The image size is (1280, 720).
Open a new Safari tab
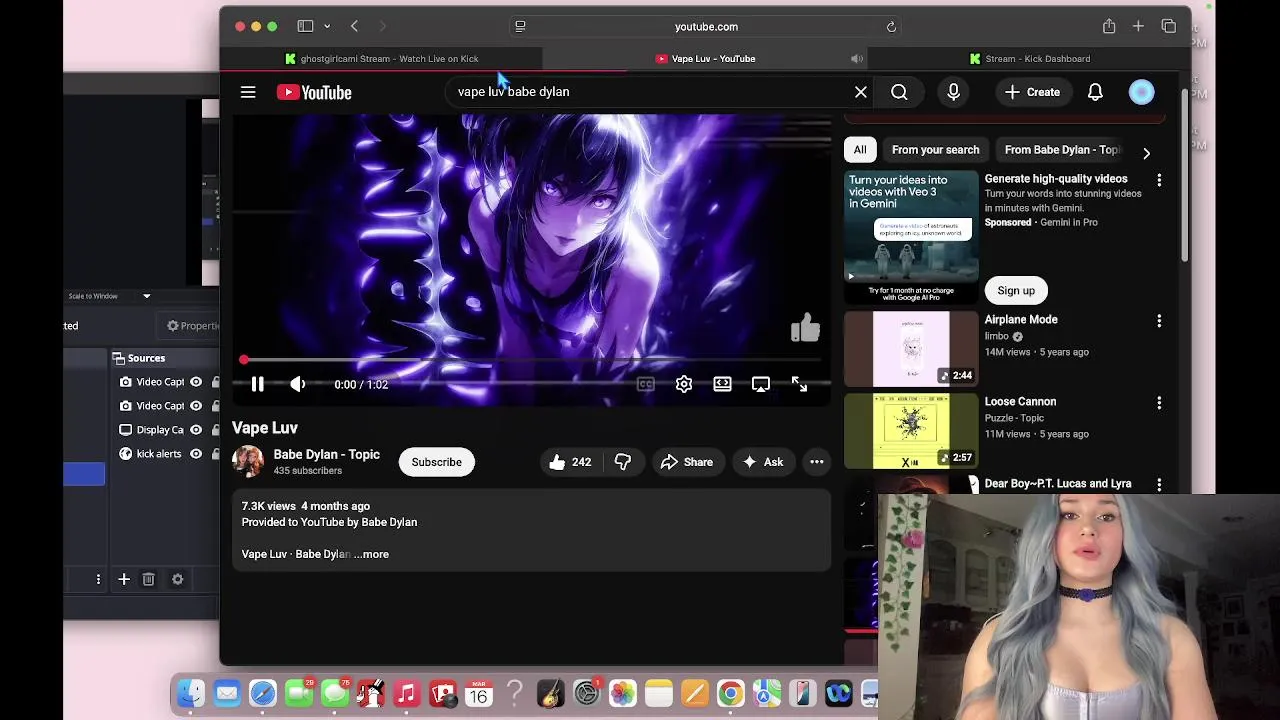1138,26
